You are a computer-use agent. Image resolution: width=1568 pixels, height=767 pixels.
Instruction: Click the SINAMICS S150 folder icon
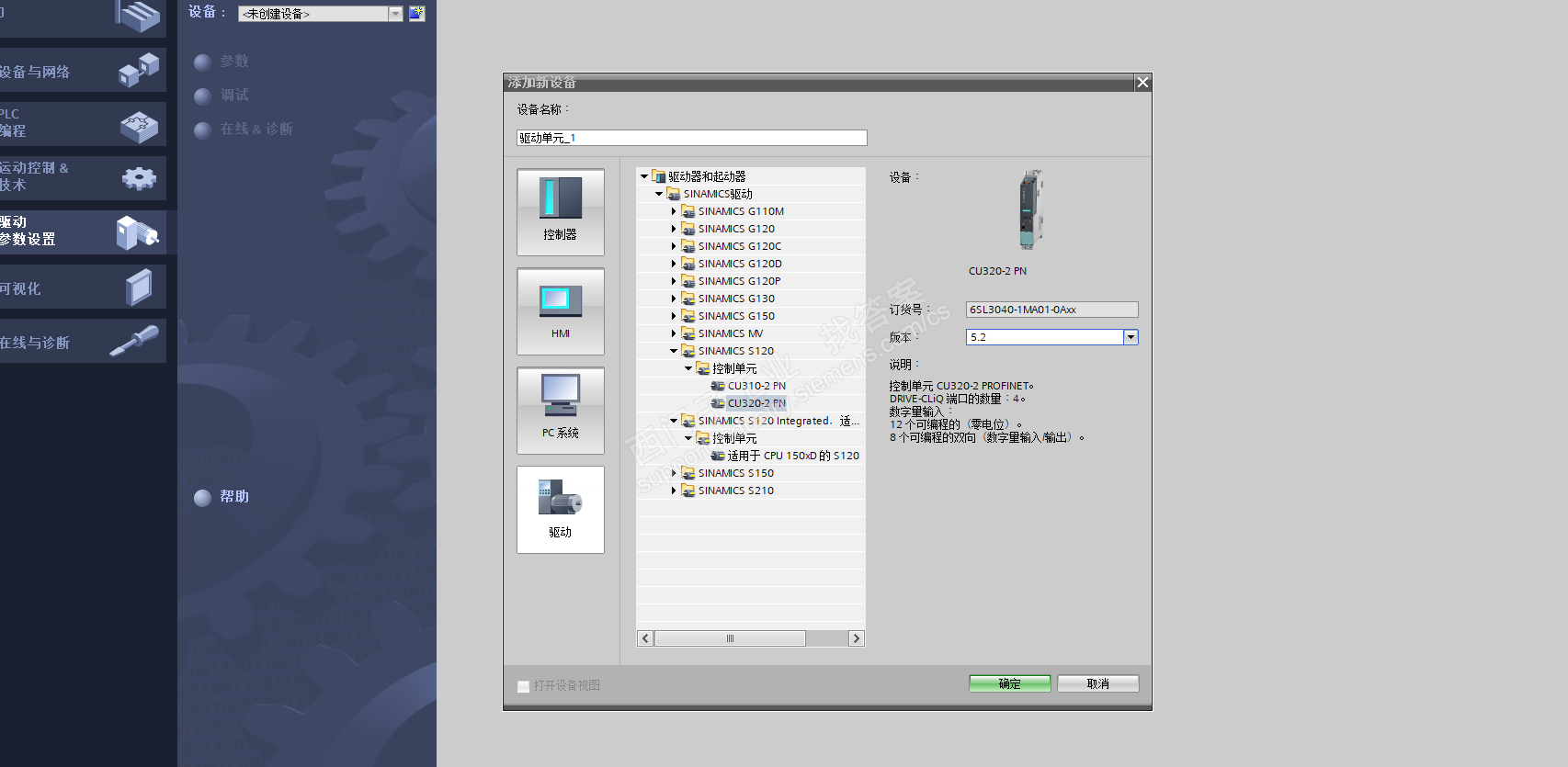pyautogui.click(x=687, y=473)
